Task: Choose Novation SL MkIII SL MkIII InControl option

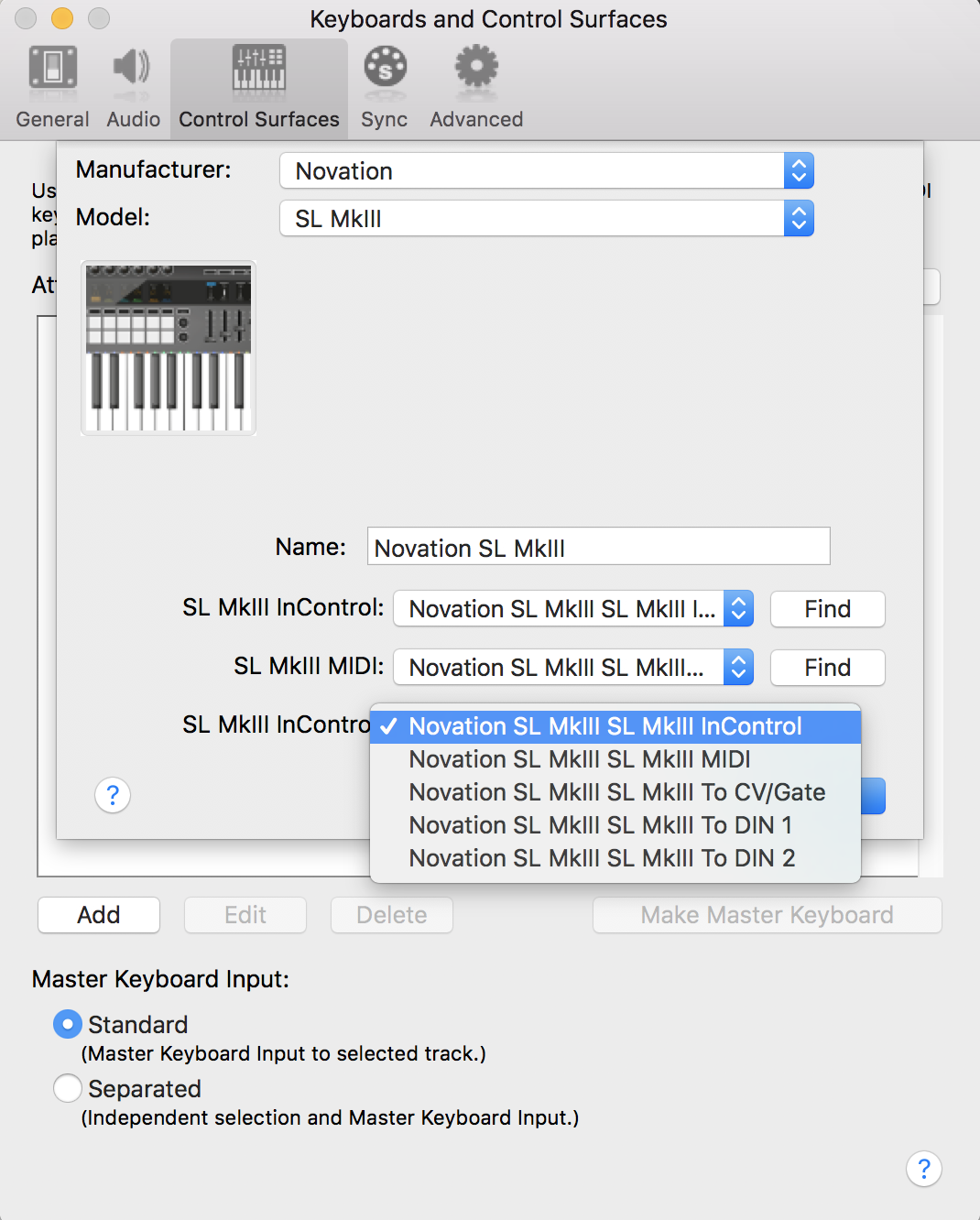Action: coord(615,726)
